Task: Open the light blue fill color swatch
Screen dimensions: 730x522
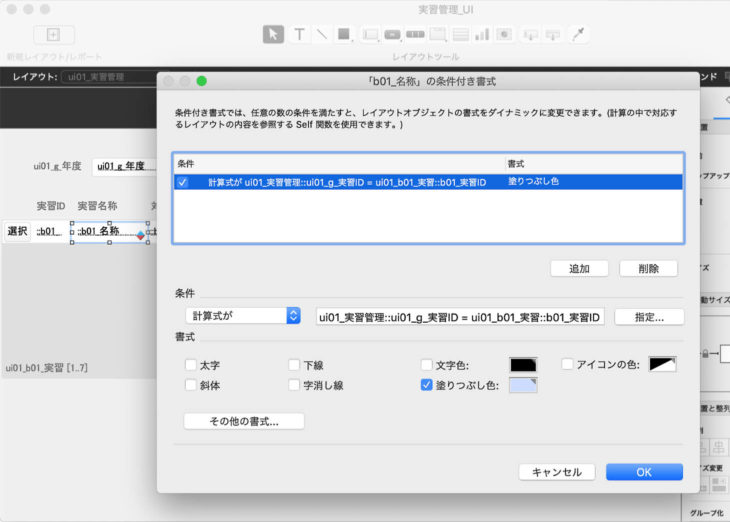Action: click(523, 384)
